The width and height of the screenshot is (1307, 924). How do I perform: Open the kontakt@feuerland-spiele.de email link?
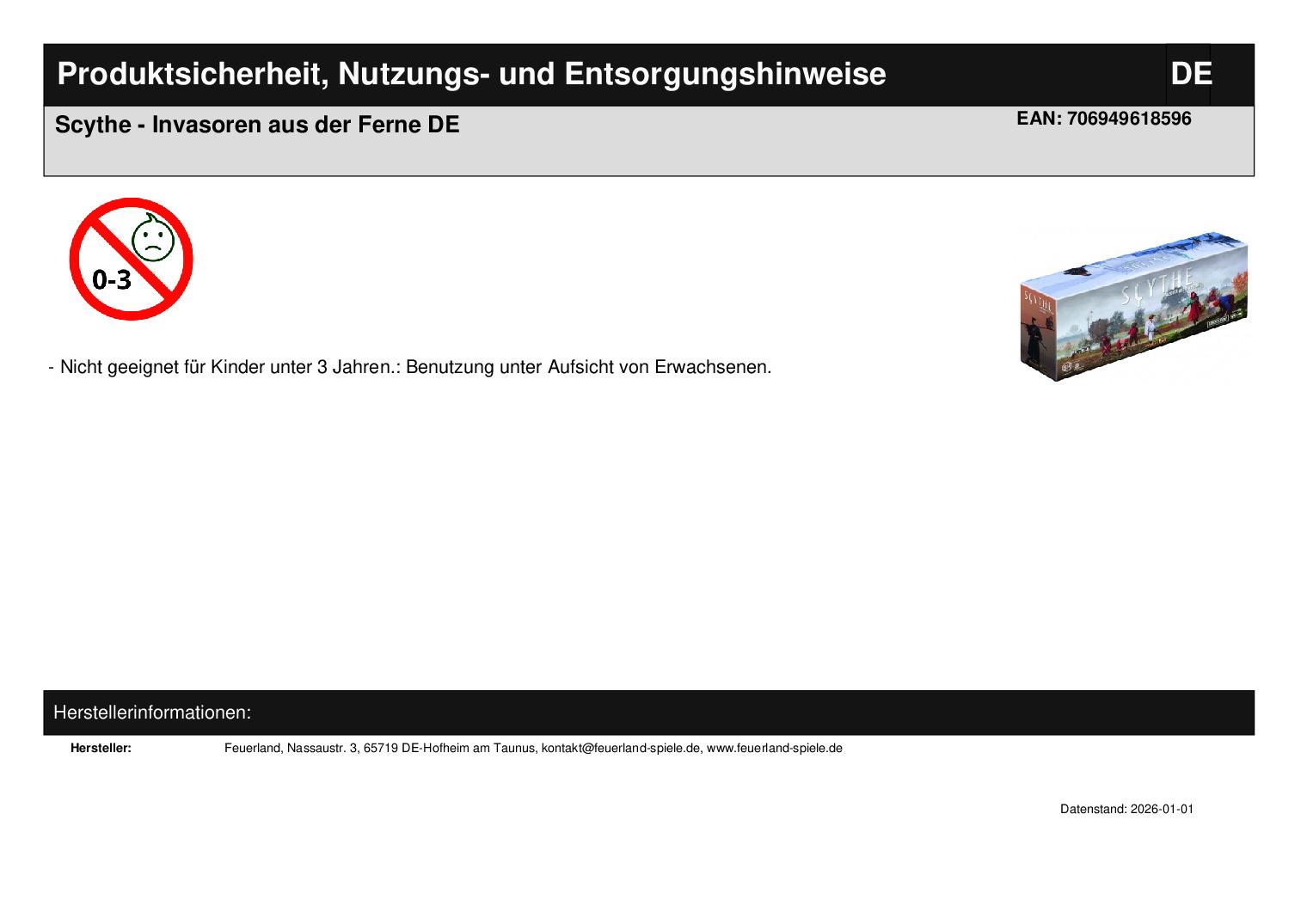[x=620, y=748]
